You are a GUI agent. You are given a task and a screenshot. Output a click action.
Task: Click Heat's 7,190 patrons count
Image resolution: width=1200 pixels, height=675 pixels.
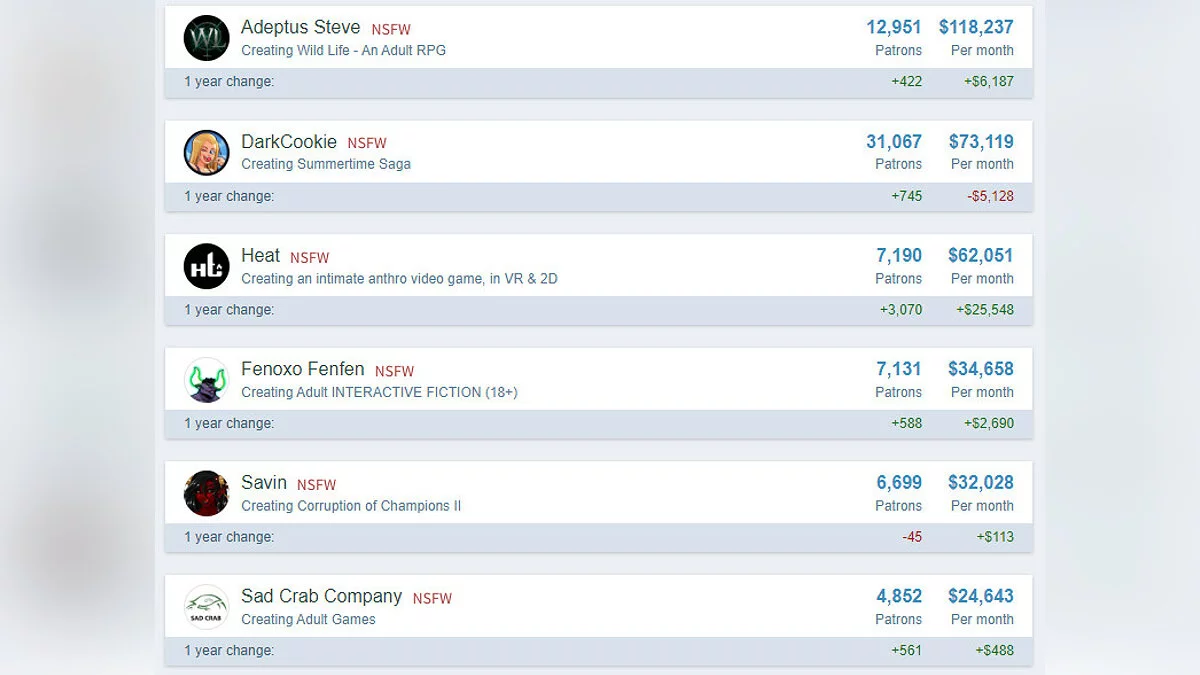(898, 256)
